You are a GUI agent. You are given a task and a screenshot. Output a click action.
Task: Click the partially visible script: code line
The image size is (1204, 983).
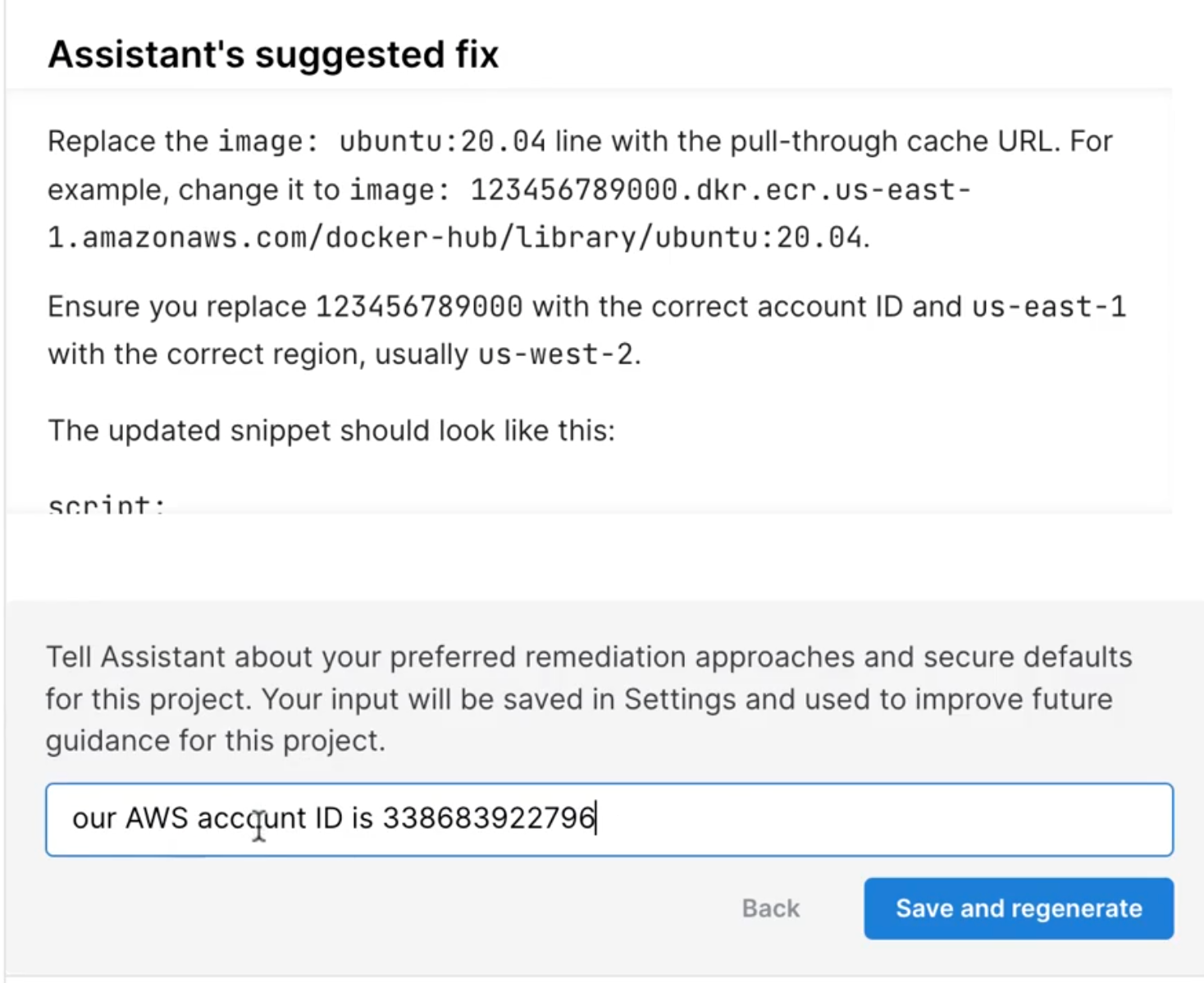[x=106, y=504]
